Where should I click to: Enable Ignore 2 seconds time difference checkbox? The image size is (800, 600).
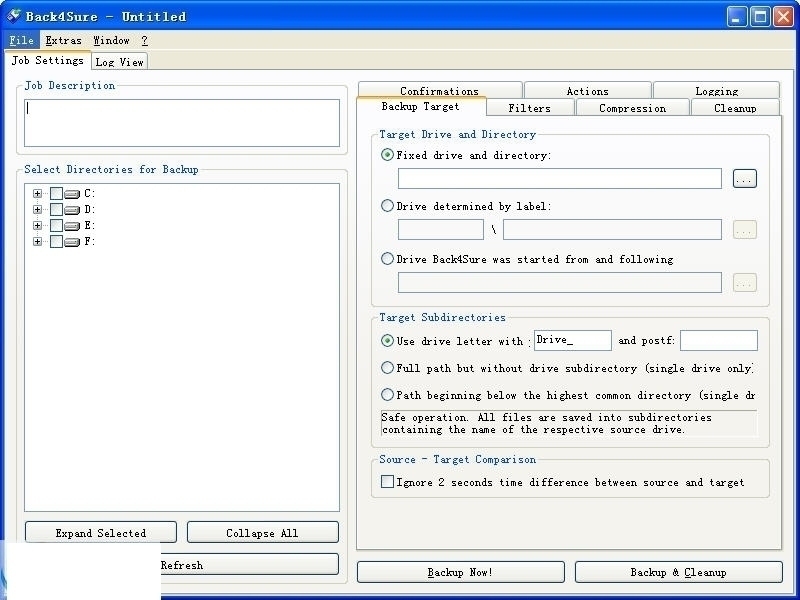coord(387,482)
